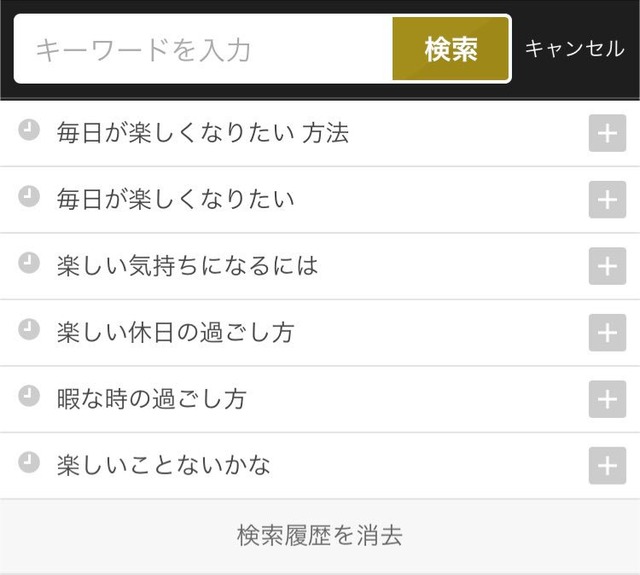
Task: Click clock icon beside 暇な時の過ごし方
Action: [30, 396]
